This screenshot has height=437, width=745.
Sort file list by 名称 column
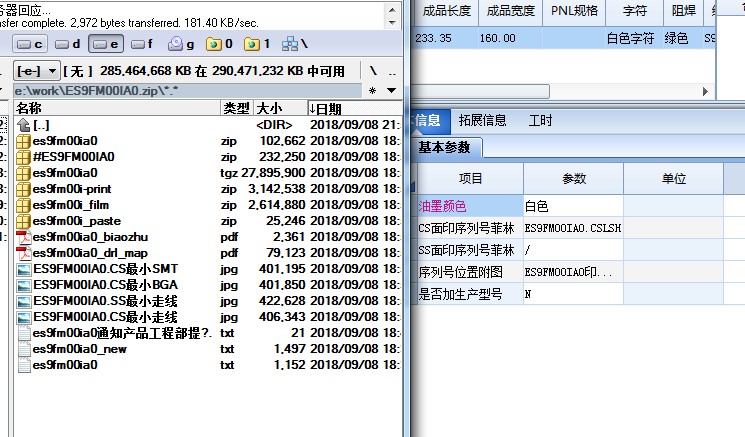coord(117,108)
